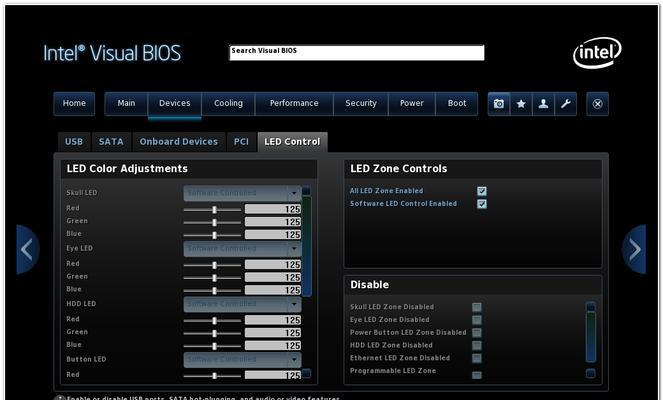Click the Search Visual BIOS field
This screenshot has height=400, width=663.
(x=357, y=53)
